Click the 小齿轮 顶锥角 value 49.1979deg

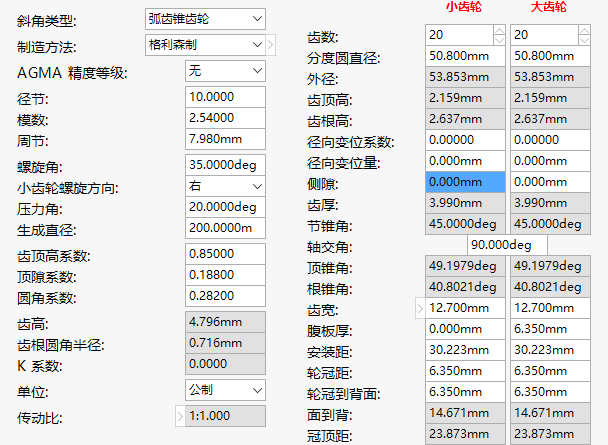(x=465, y=266)
